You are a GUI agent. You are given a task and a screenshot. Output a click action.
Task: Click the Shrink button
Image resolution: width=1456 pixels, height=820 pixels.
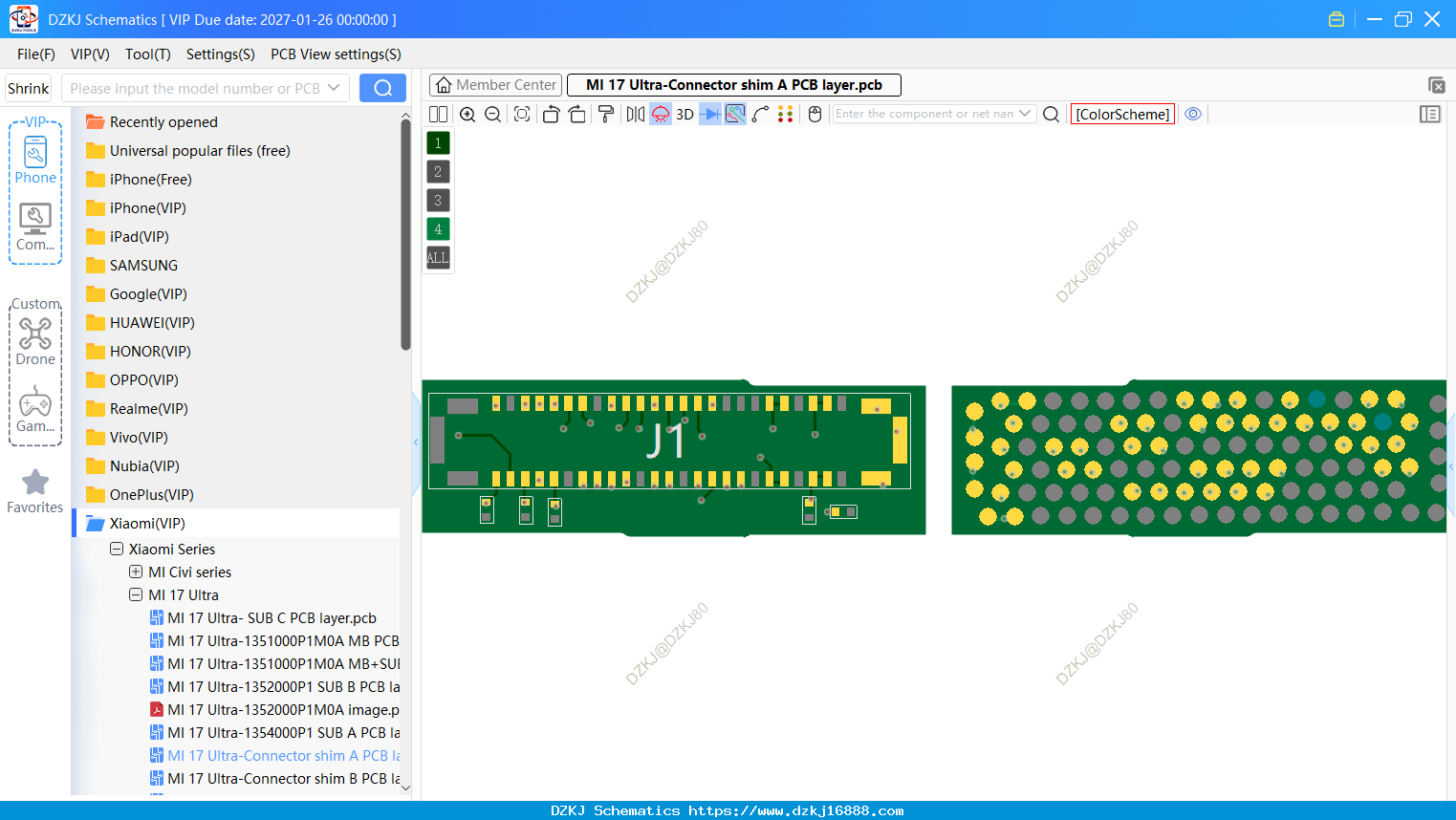tap(29, 88)
